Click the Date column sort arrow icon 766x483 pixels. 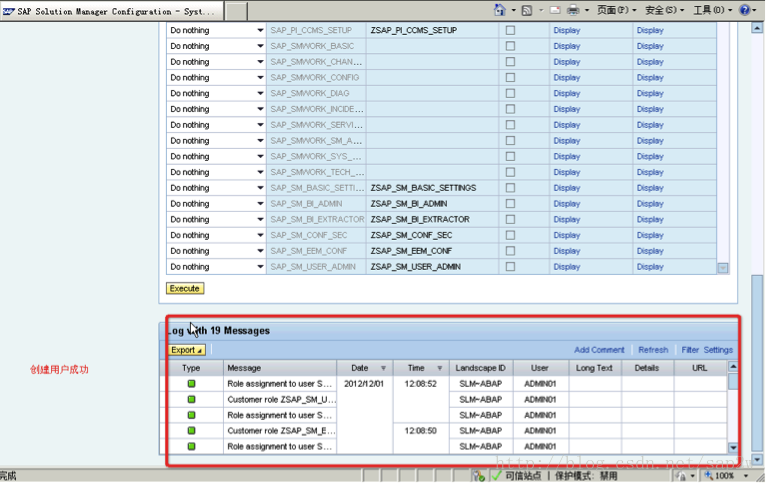tap(383, 368)
